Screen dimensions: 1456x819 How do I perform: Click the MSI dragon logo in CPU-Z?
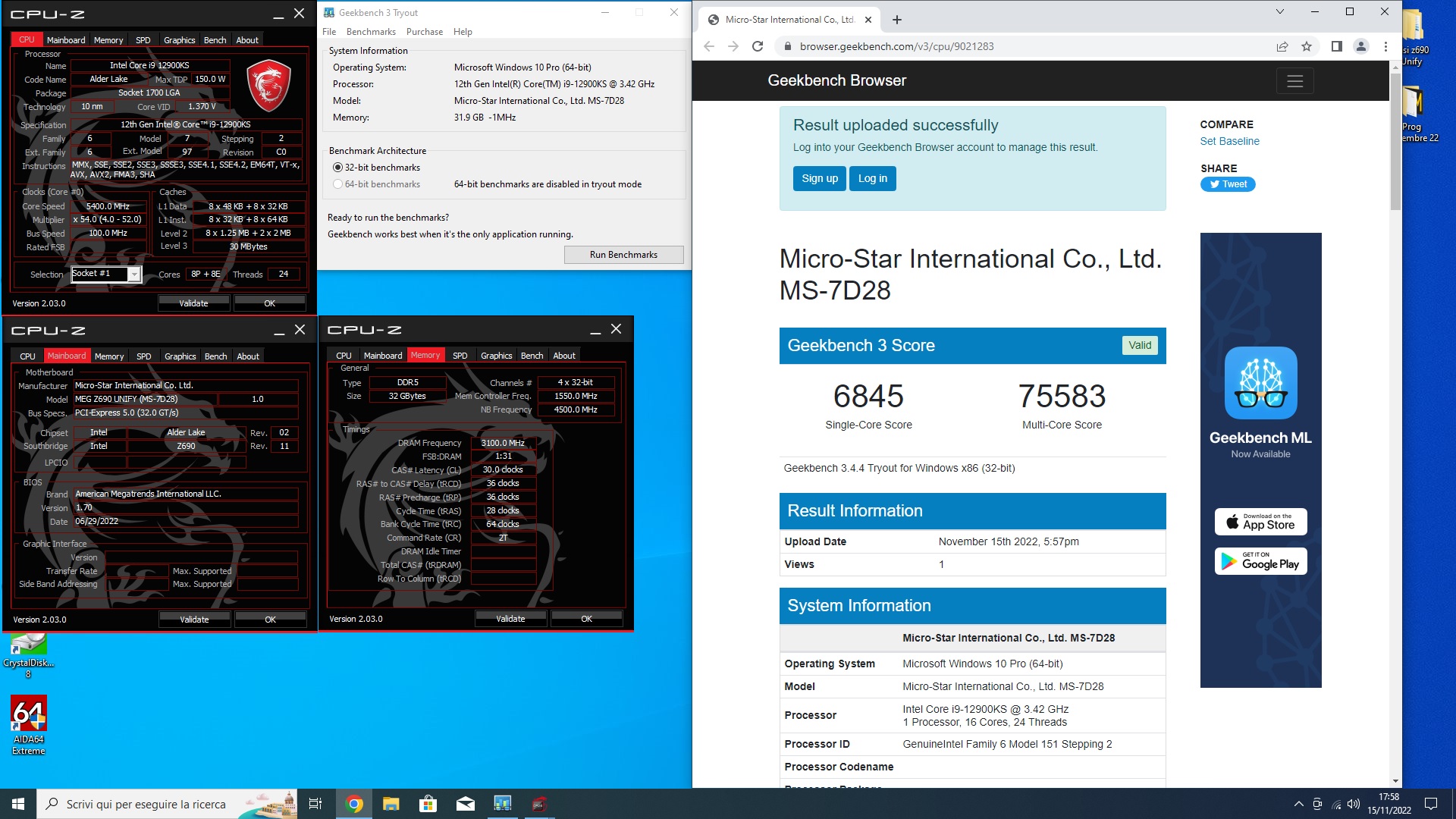pos(269,86)
